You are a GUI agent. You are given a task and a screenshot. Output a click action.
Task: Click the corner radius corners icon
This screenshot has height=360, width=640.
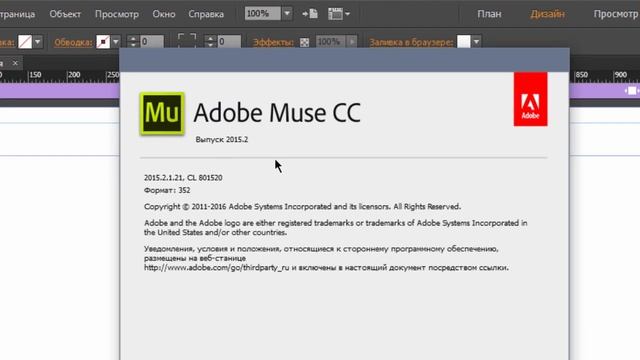tap(187, 40)
